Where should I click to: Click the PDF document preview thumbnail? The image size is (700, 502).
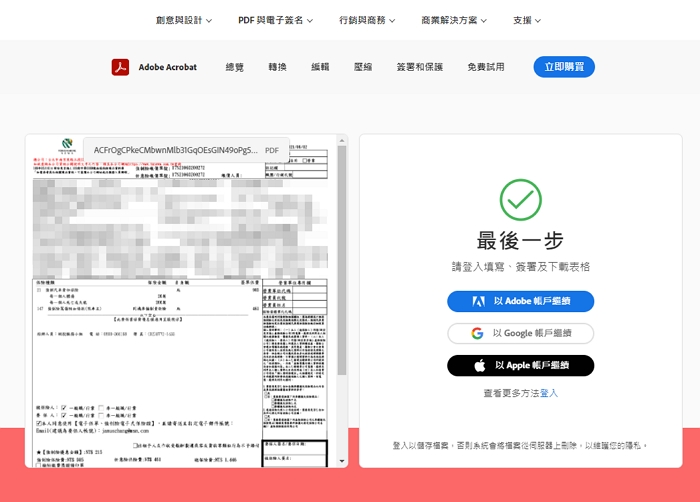[180, 301]
